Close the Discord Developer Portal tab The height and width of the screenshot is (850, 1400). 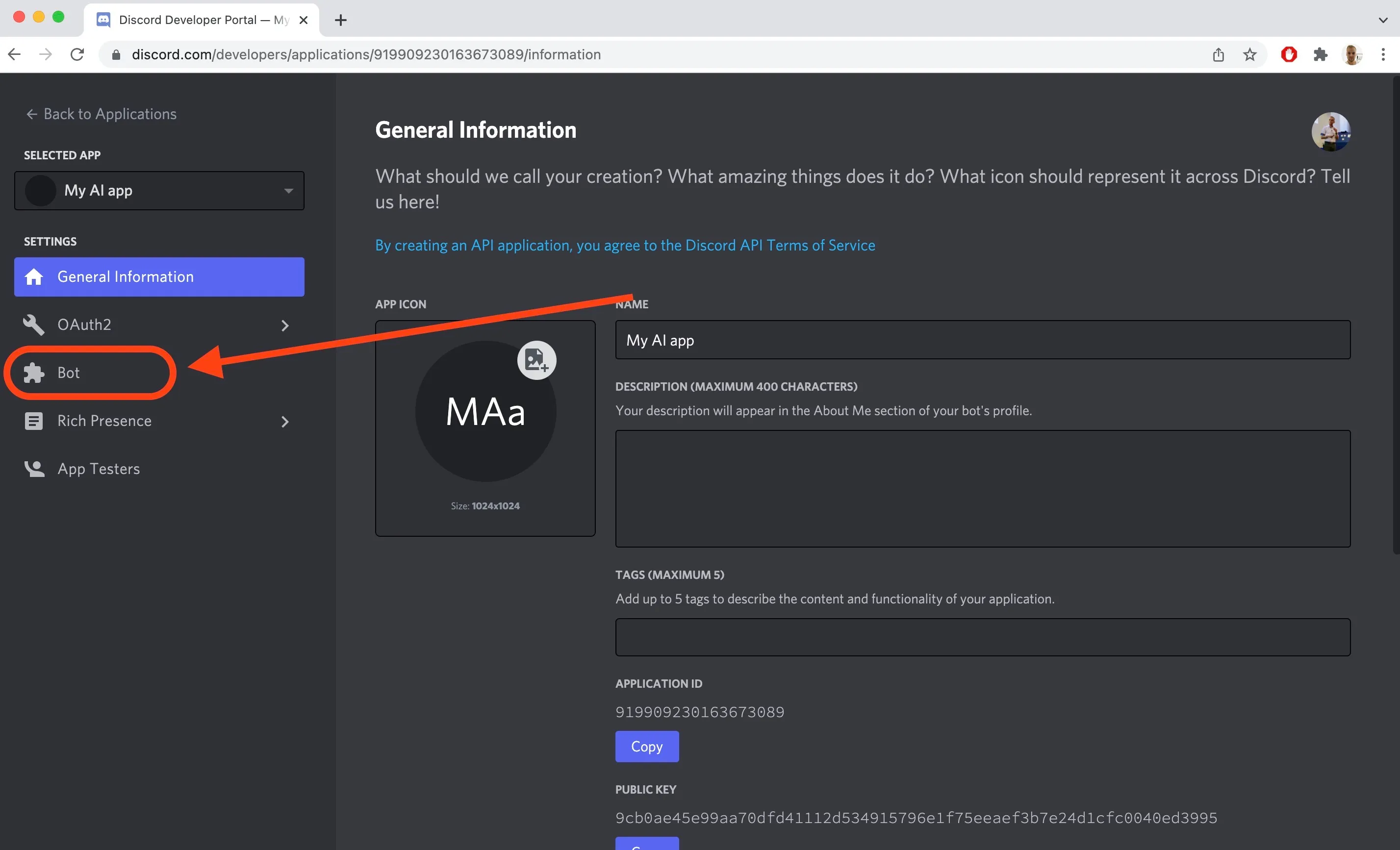click(304, 21)
